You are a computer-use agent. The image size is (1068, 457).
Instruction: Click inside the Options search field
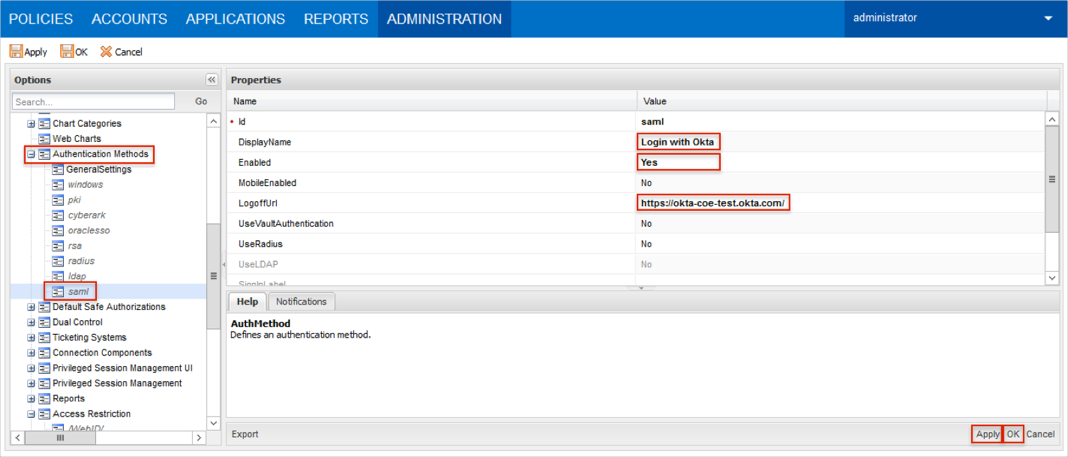click(93, 102)
